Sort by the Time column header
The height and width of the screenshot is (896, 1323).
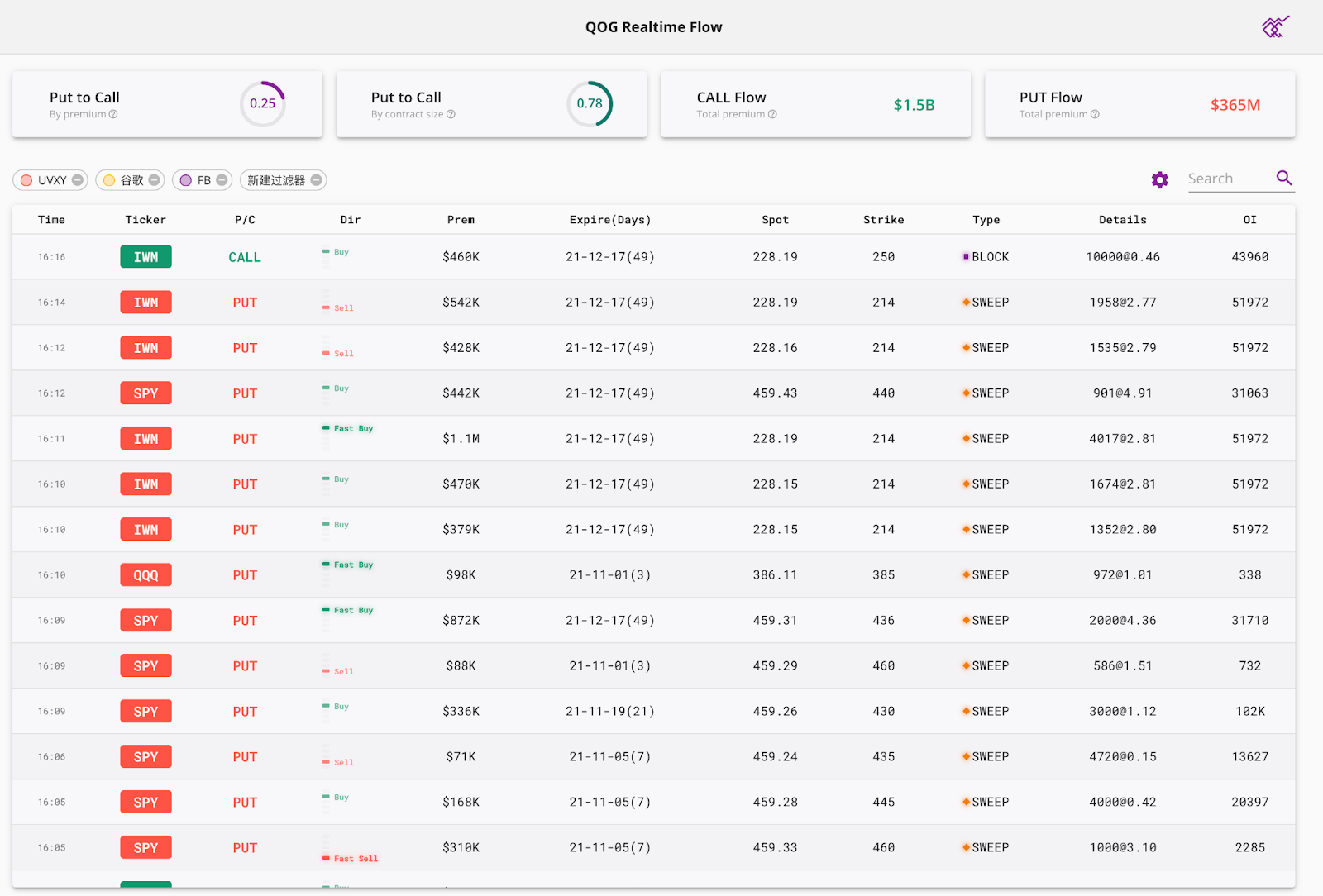tap(51, 220)
